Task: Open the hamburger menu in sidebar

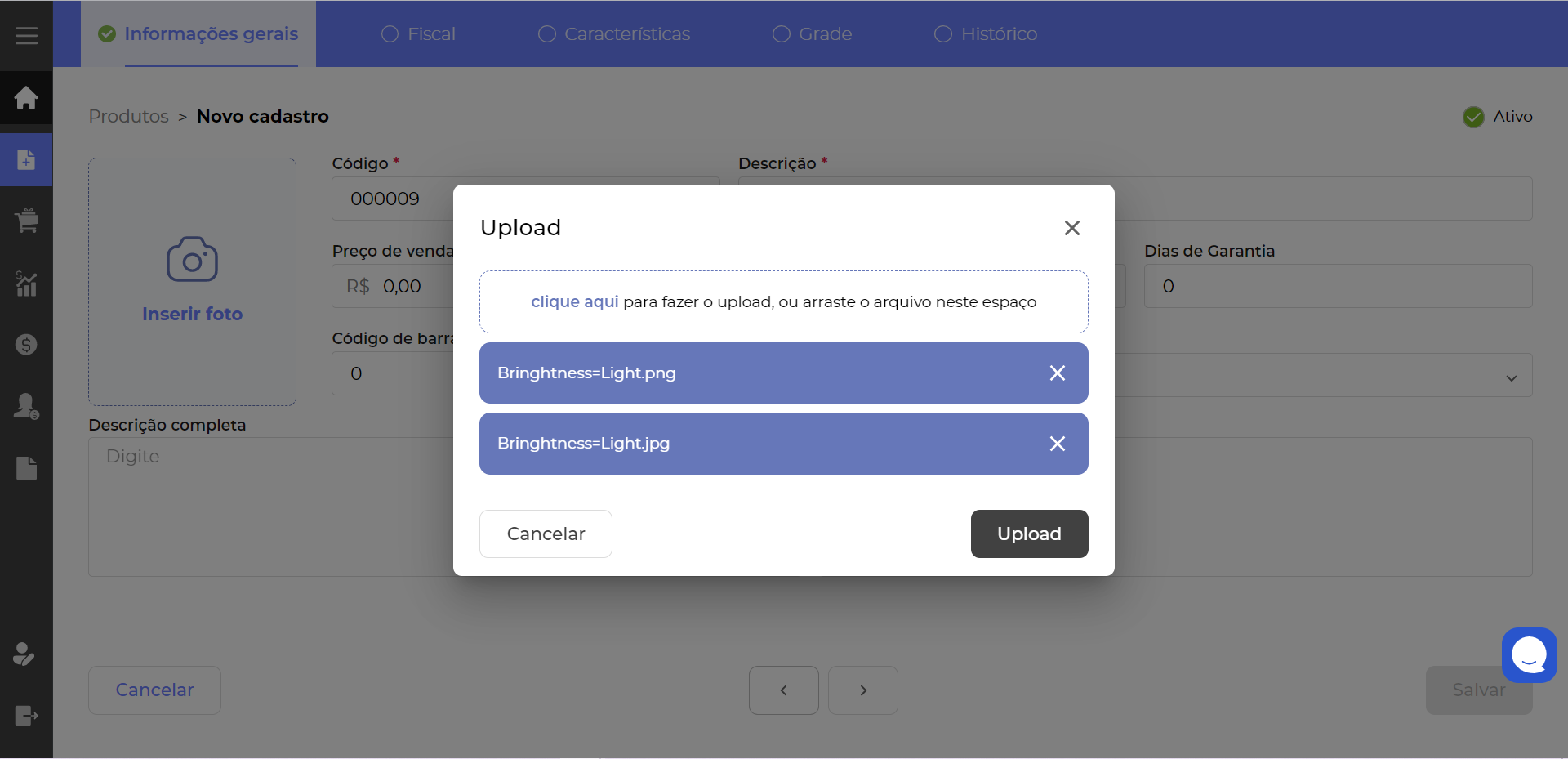Action: [26, 36]
